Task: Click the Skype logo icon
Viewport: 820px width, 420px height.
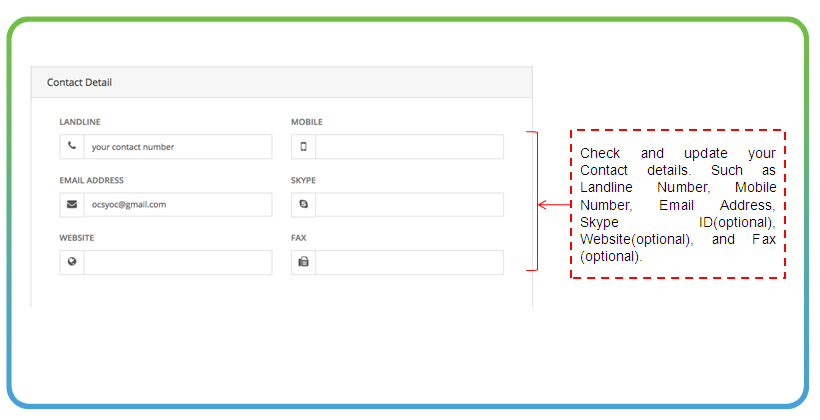Action: coord(303,205)
